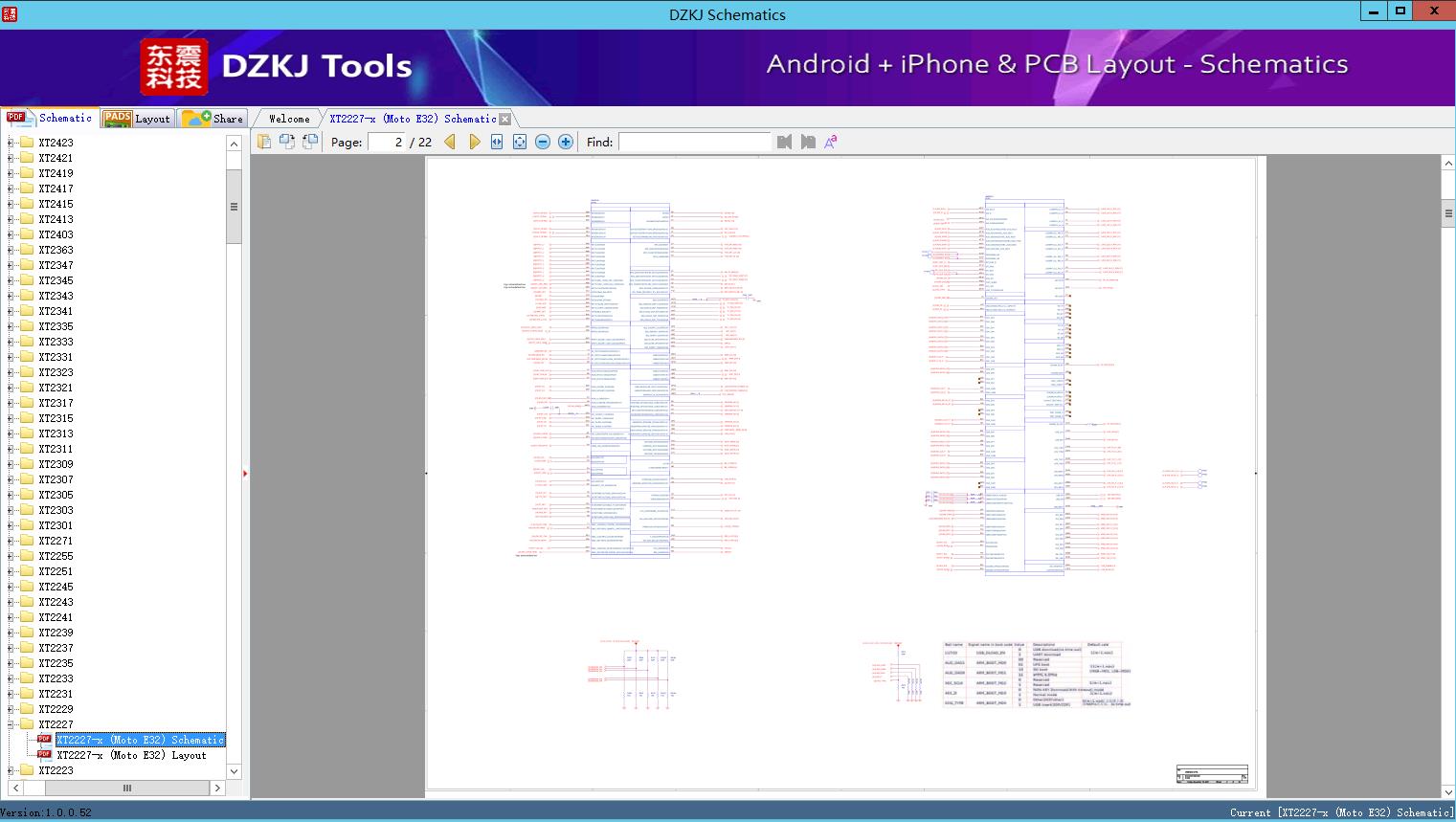The width and height of the screenshot is (1456, 822).
Task: Toggle the left panel options hamburger icon
Action: coord(233,205)
